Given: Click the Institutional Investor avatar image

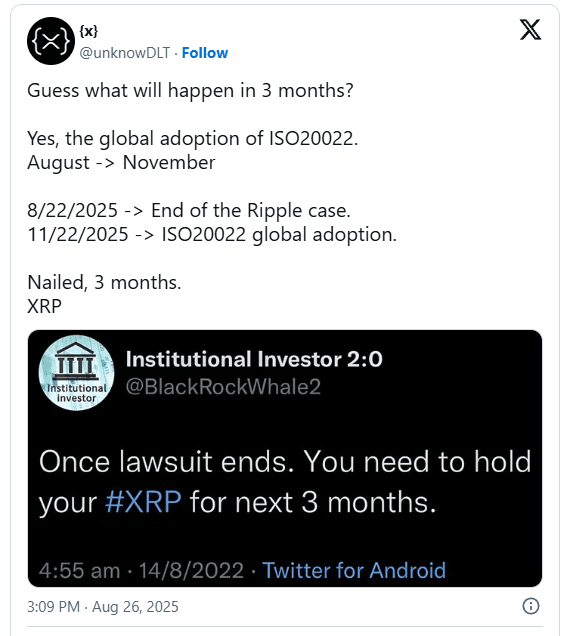Looking at the screenshot, I should [76, 373].
